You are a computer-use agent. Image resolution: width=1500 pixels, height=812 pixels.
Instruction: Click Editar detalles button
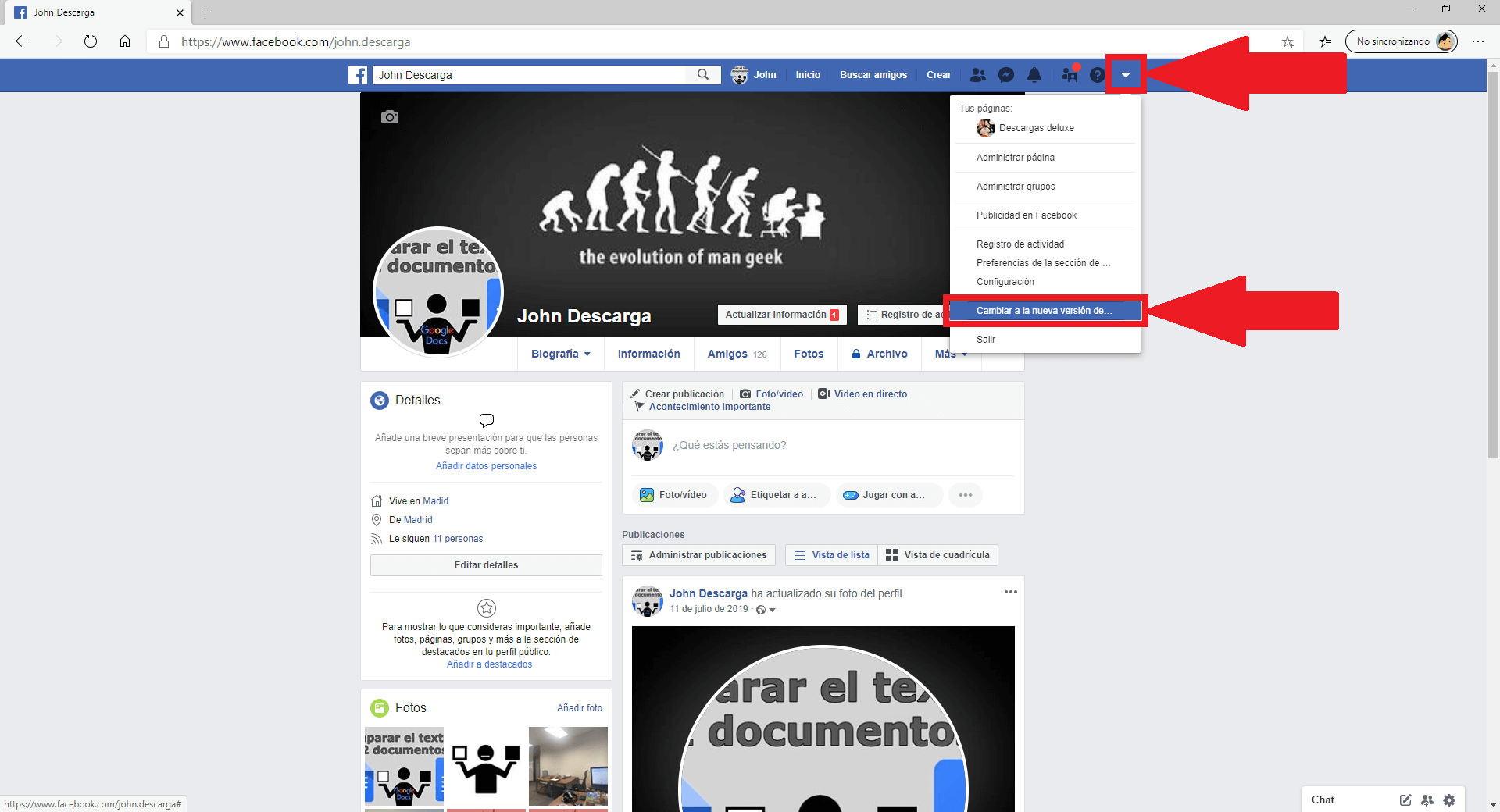pyautogui.click(x=486, y=565)
